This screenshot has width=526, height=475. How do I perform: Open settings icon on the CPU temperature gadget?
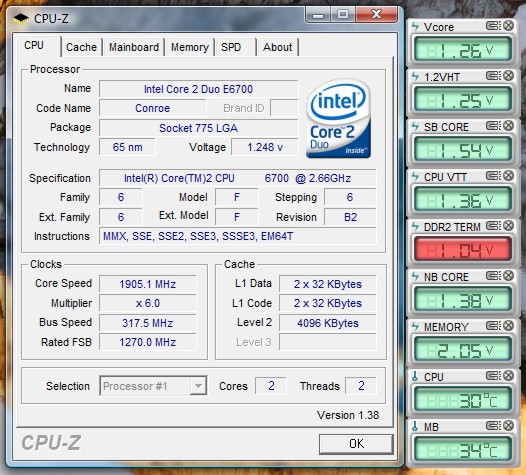click(x=493, y=375)
